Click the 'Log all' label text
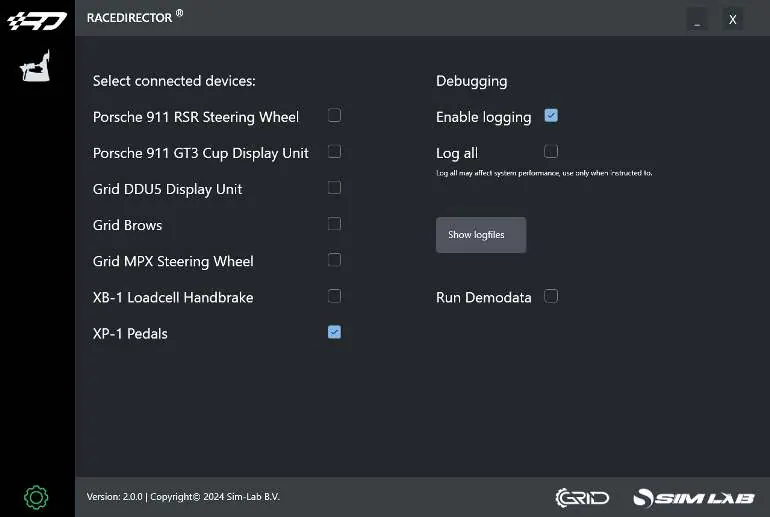 click(457, 154)
